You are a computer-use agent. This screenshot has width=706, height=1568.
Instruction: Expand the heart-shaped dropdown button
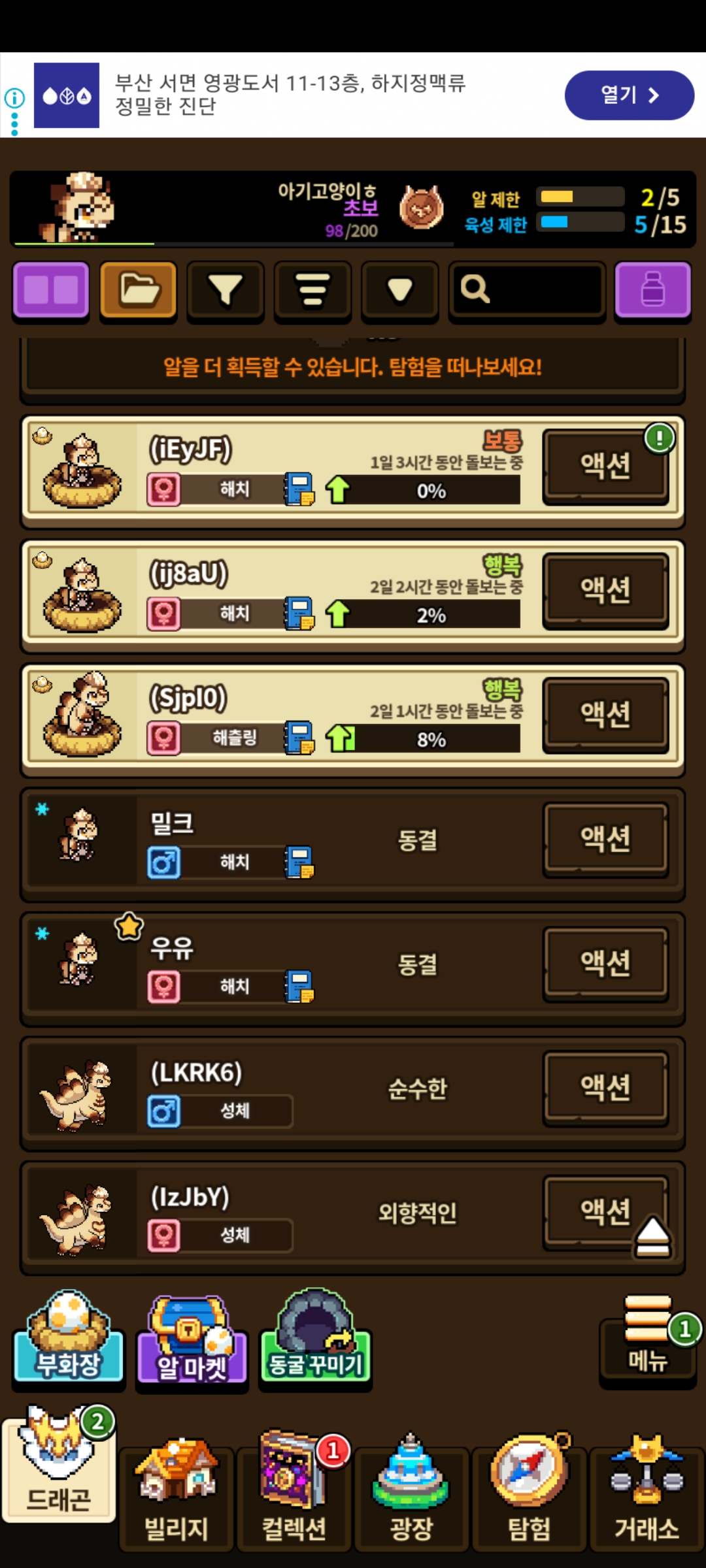[x=399, y=291]
